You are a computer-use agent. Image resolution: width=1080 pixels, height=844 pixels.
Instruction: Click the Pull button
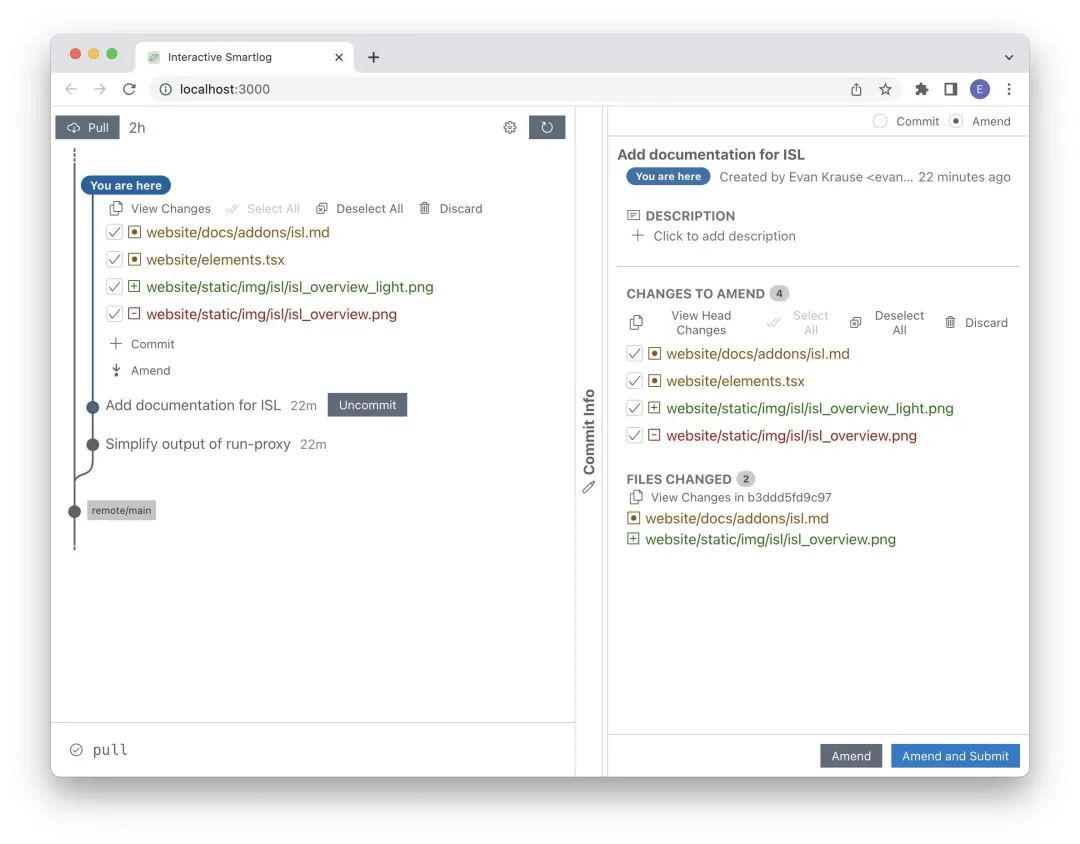click(x=87, y=127)
